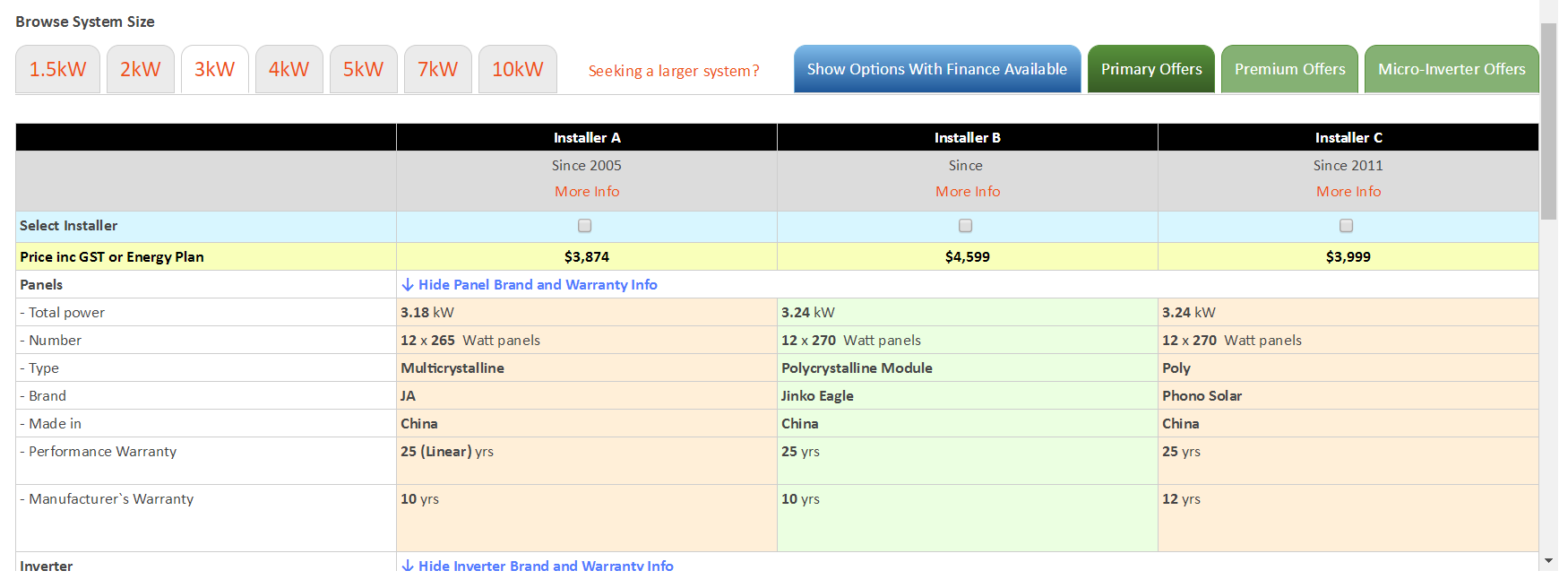Click the $3,874 price for Installer A
1568x588 pixels.
point(587,256)
